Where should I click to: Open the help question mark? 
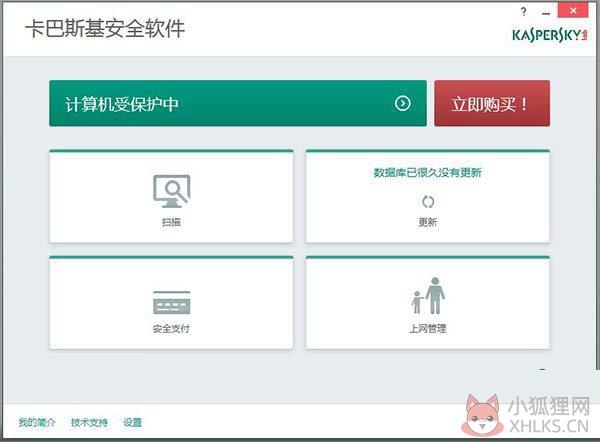pyautogui.click(x=524, y=11)
